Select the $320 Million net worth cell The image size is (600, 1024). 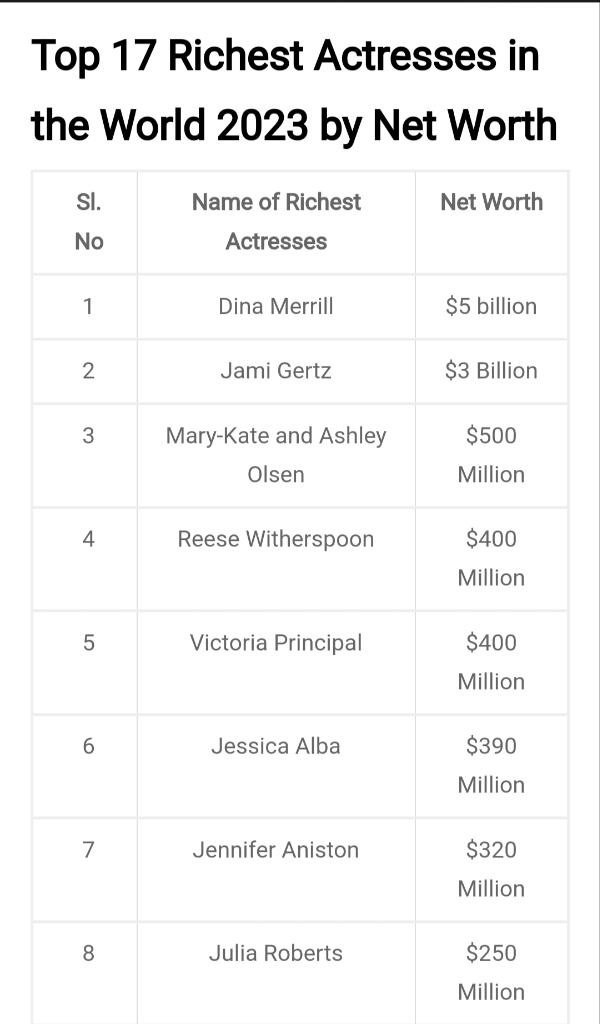pos(491,869)
